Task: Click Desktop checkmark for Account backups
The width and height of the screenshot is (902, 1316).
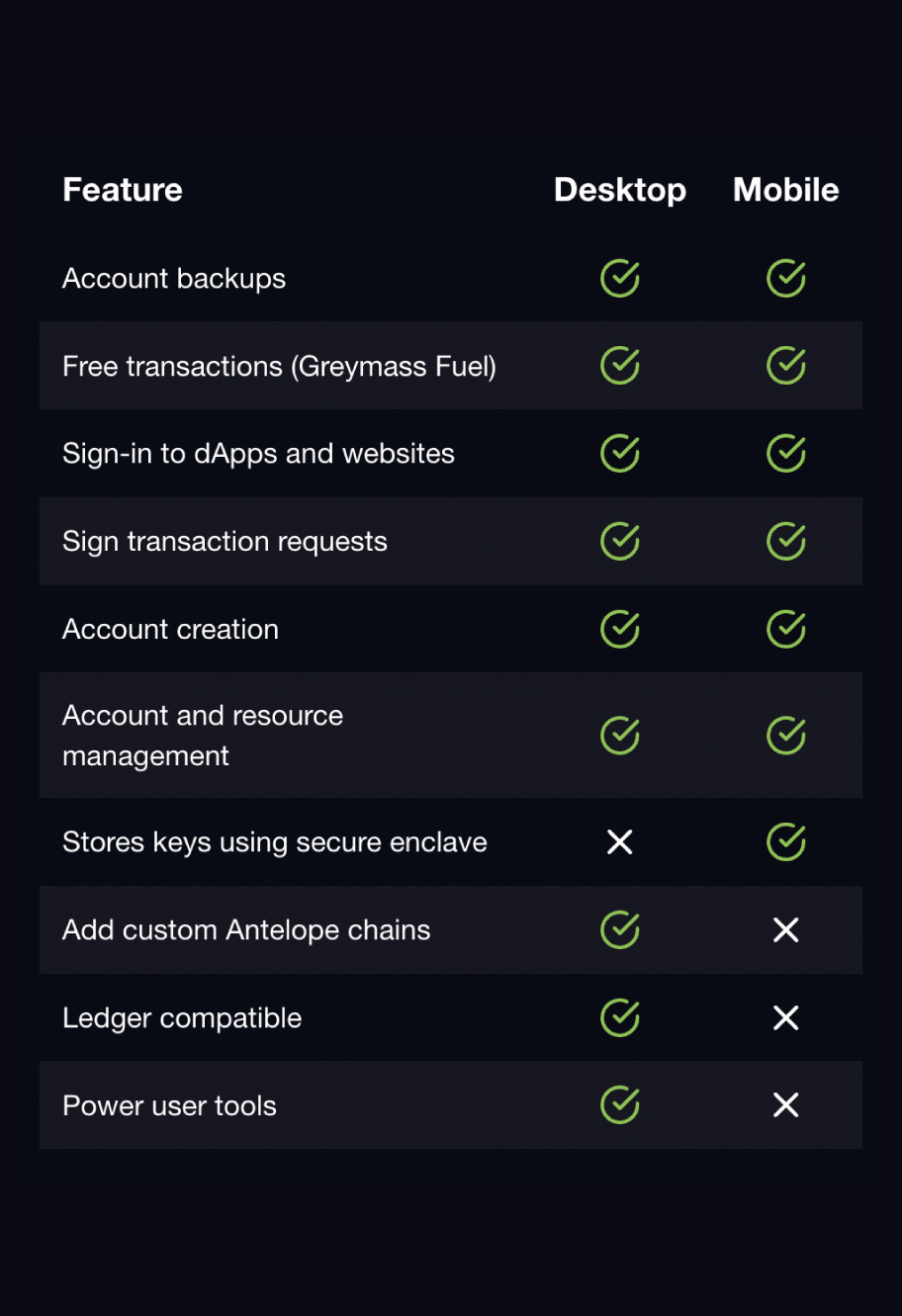Action: (620, 279)
